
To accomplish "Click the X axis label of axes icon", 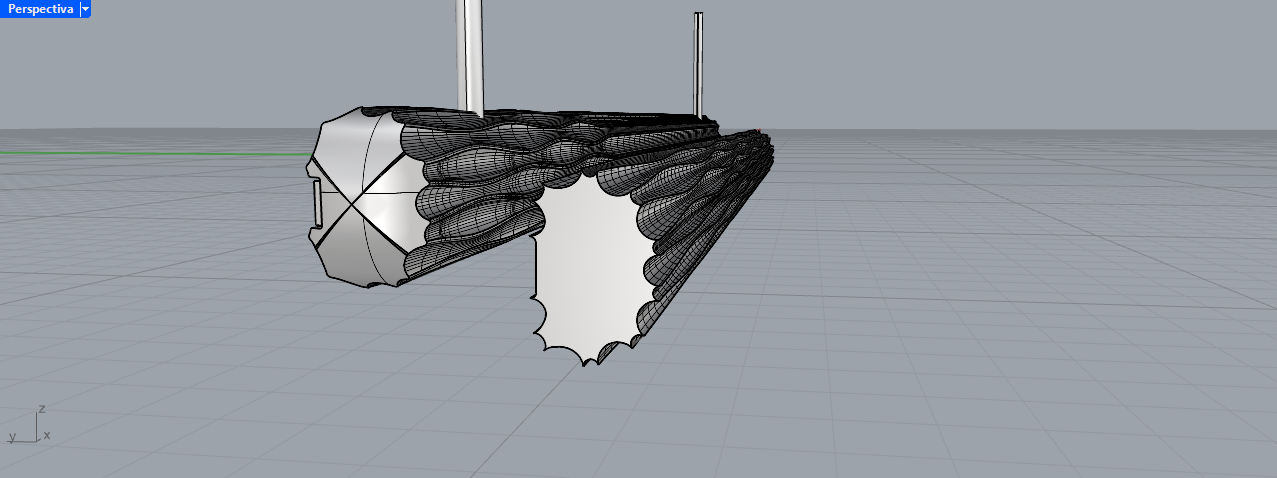I will [x=47, y=436].
